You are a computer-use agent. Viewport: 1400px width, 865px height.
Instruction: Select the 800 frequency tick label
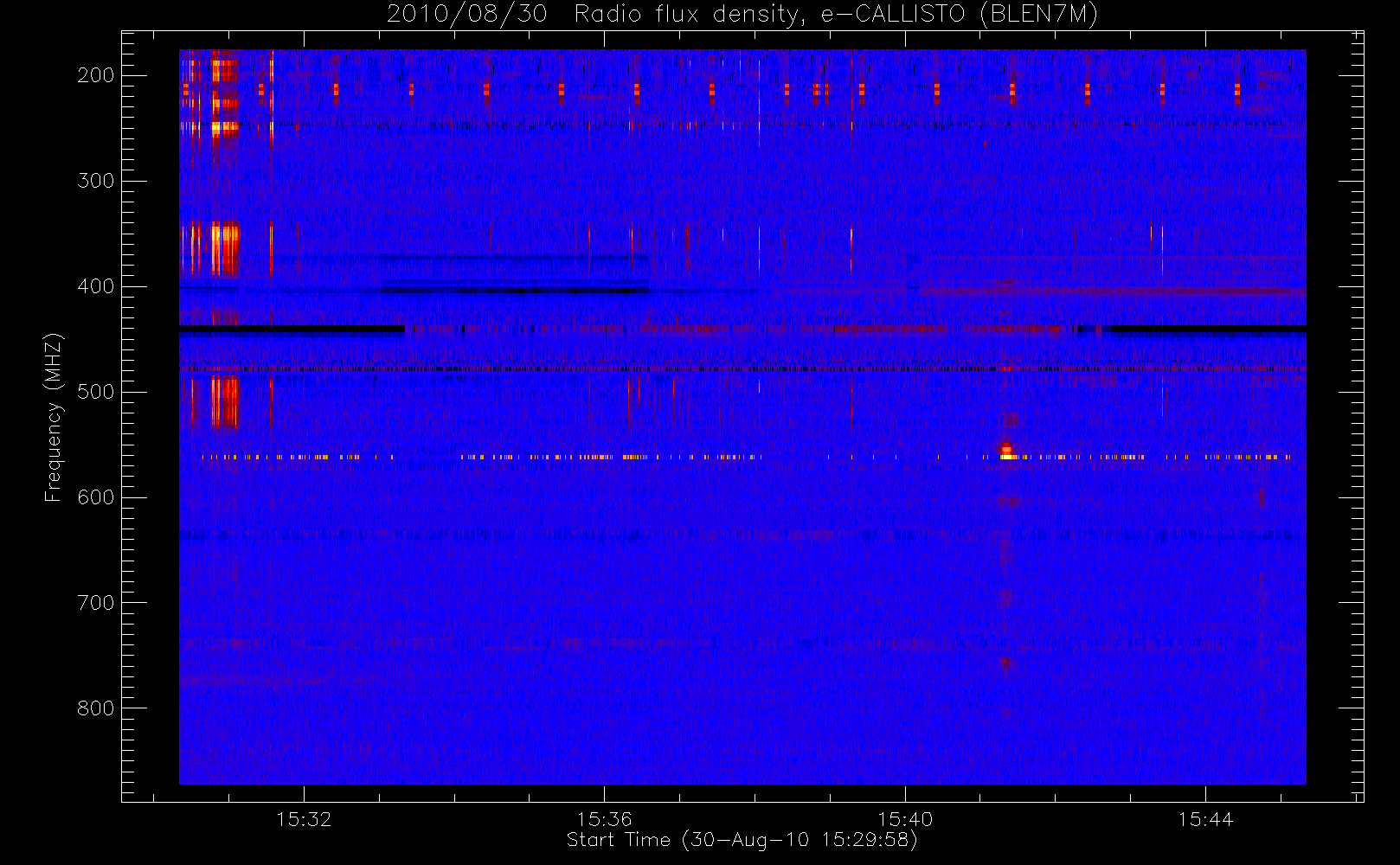[x=95, y=708]
